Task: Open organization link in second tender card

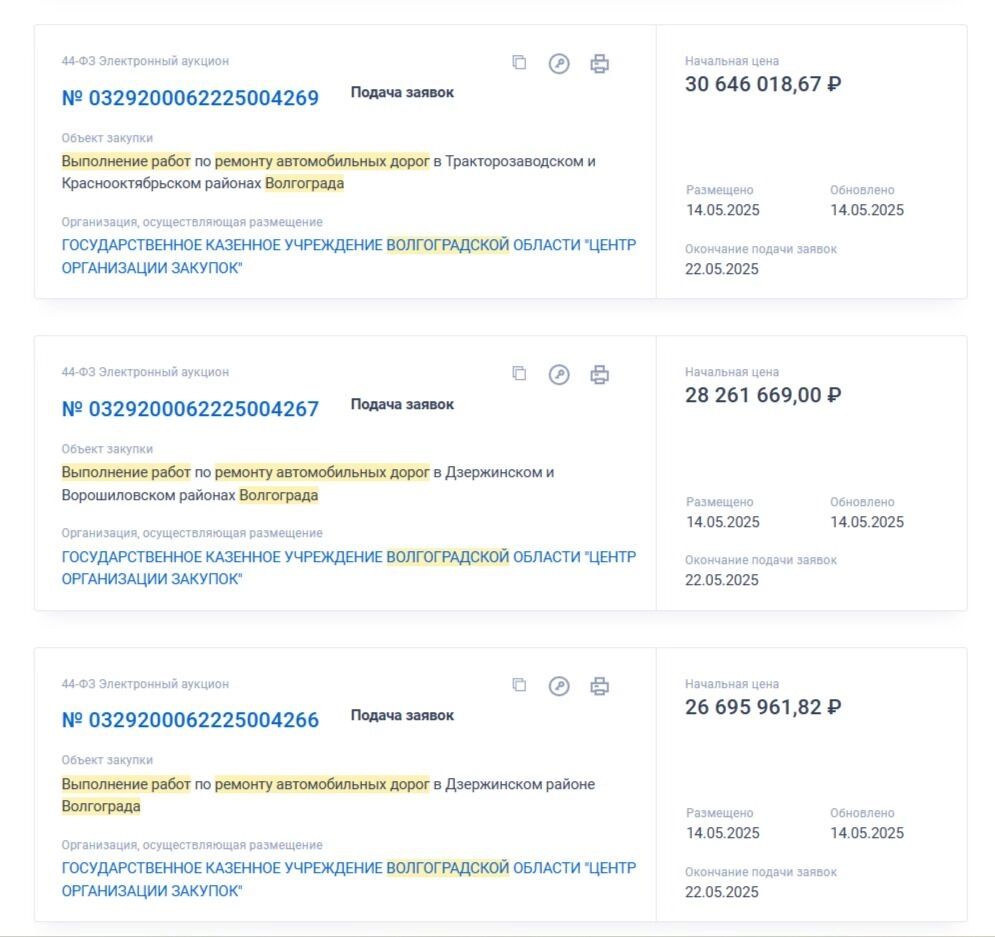Action: 348,568
